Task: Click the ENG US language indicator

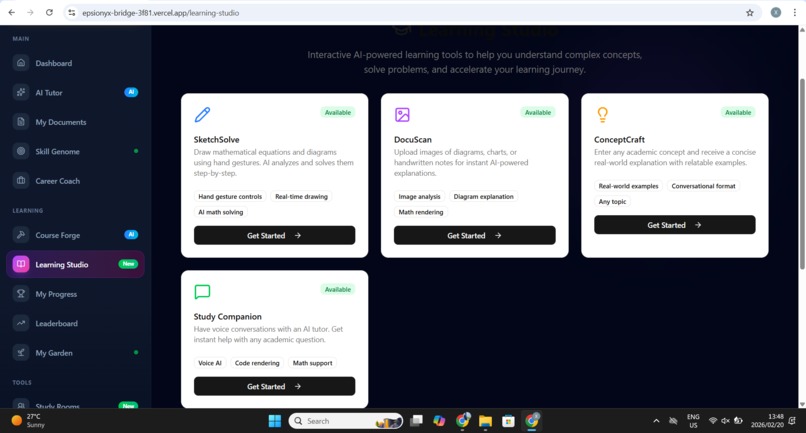Action: 693,421
